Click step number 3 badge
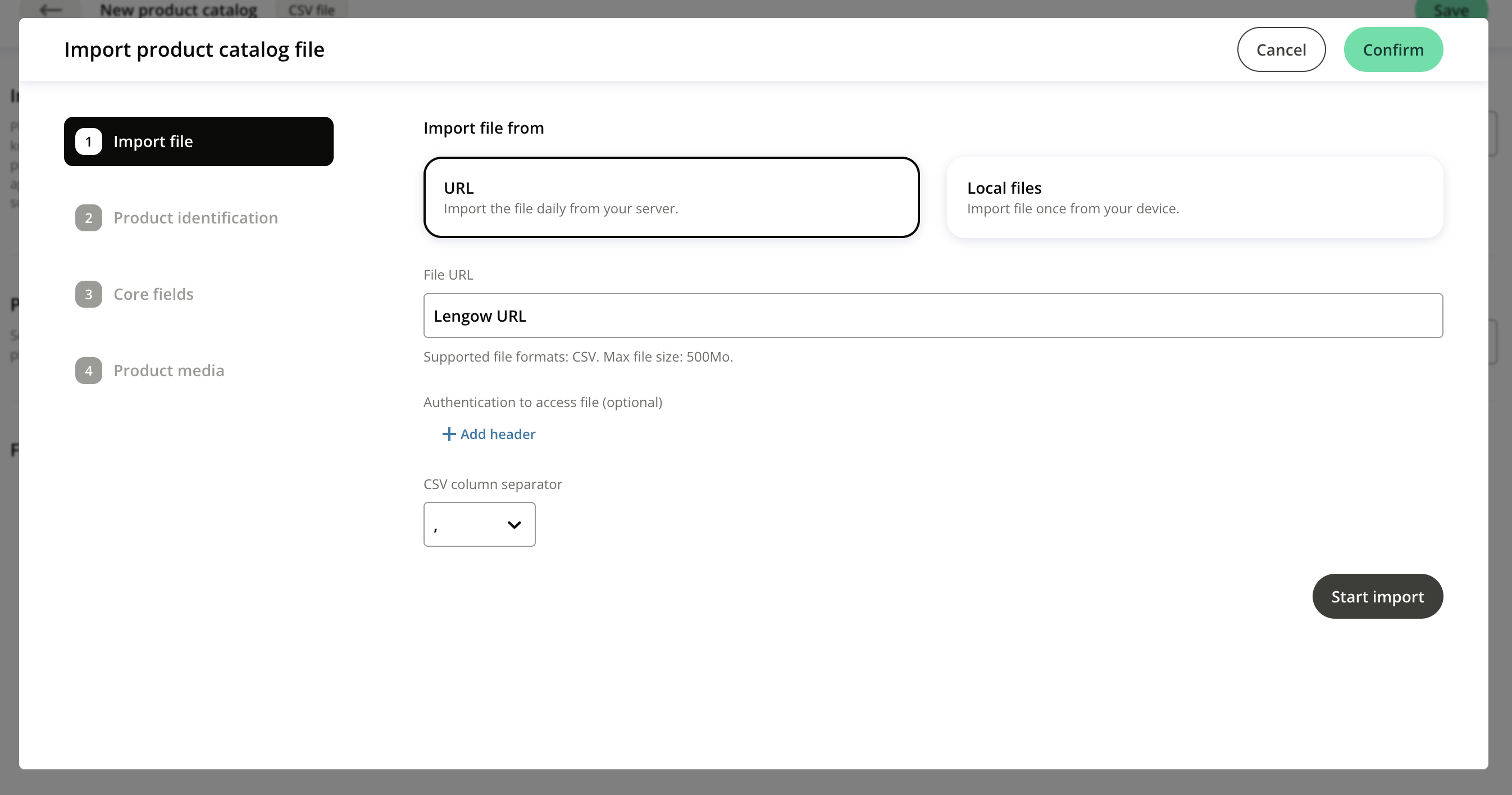The width and height of the screenshot is (1512, 795). tap(89, 295)
